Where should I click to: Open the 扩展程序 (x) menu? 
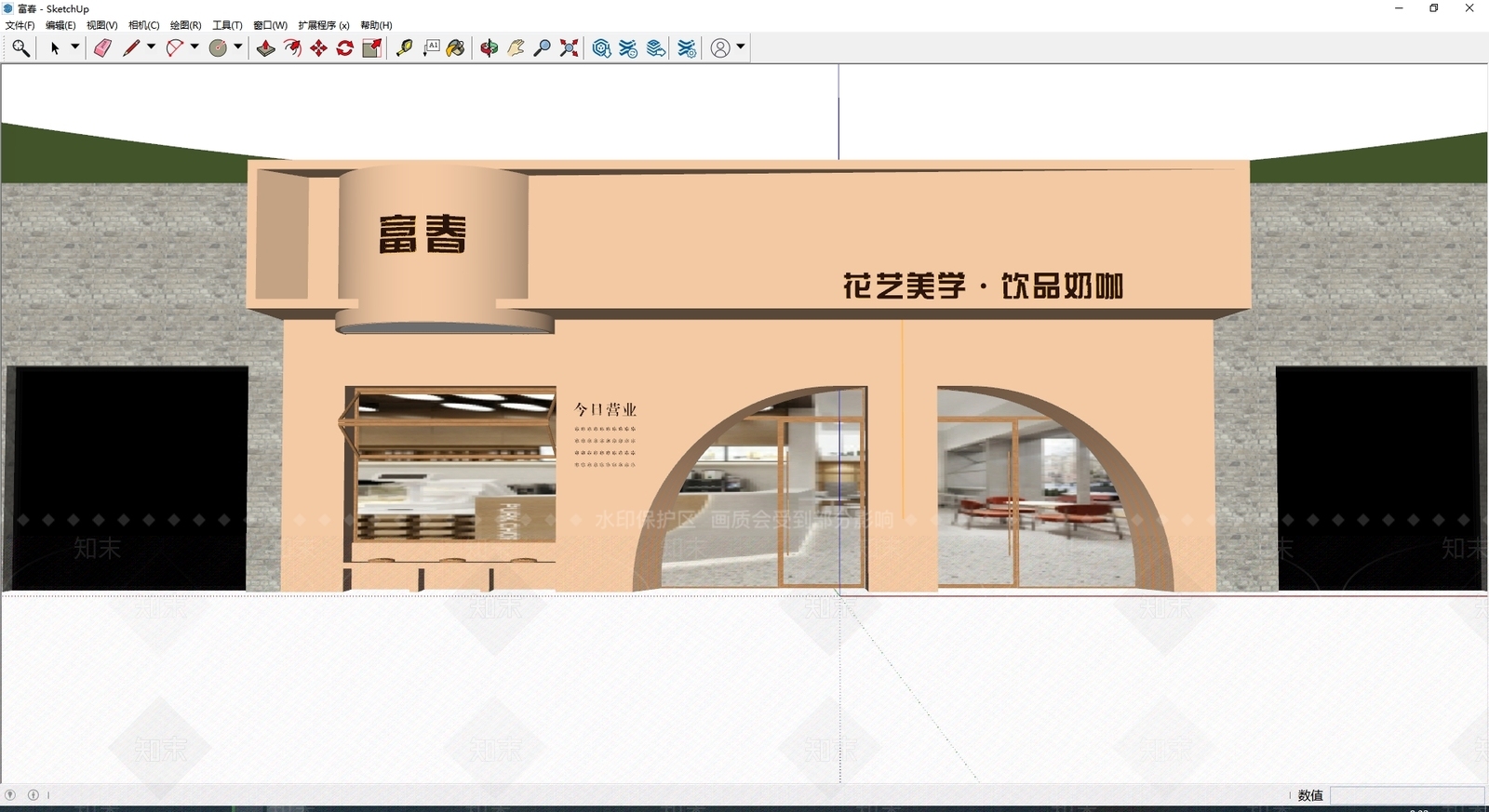click(324, 25)
